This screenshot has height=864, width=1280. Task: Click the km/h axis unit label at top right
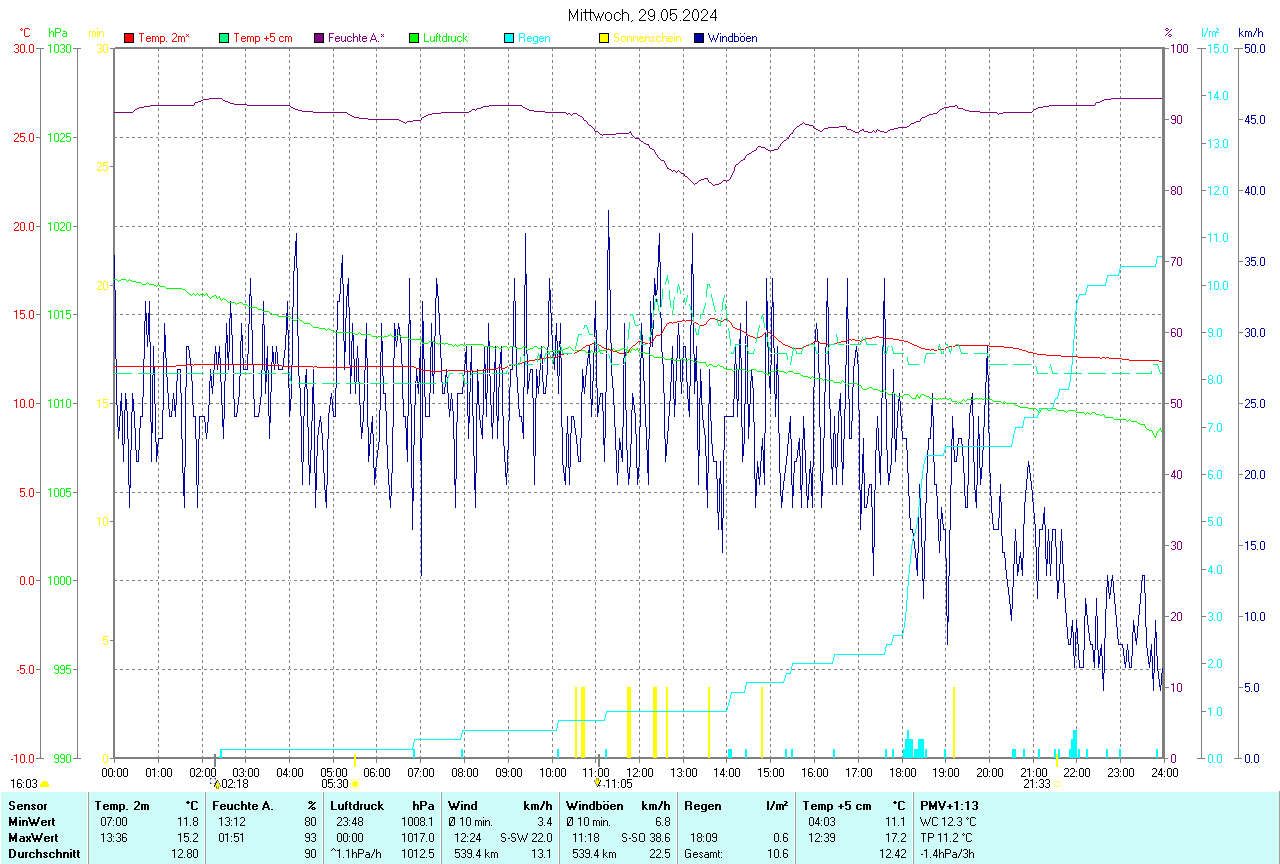point(1251,33)
